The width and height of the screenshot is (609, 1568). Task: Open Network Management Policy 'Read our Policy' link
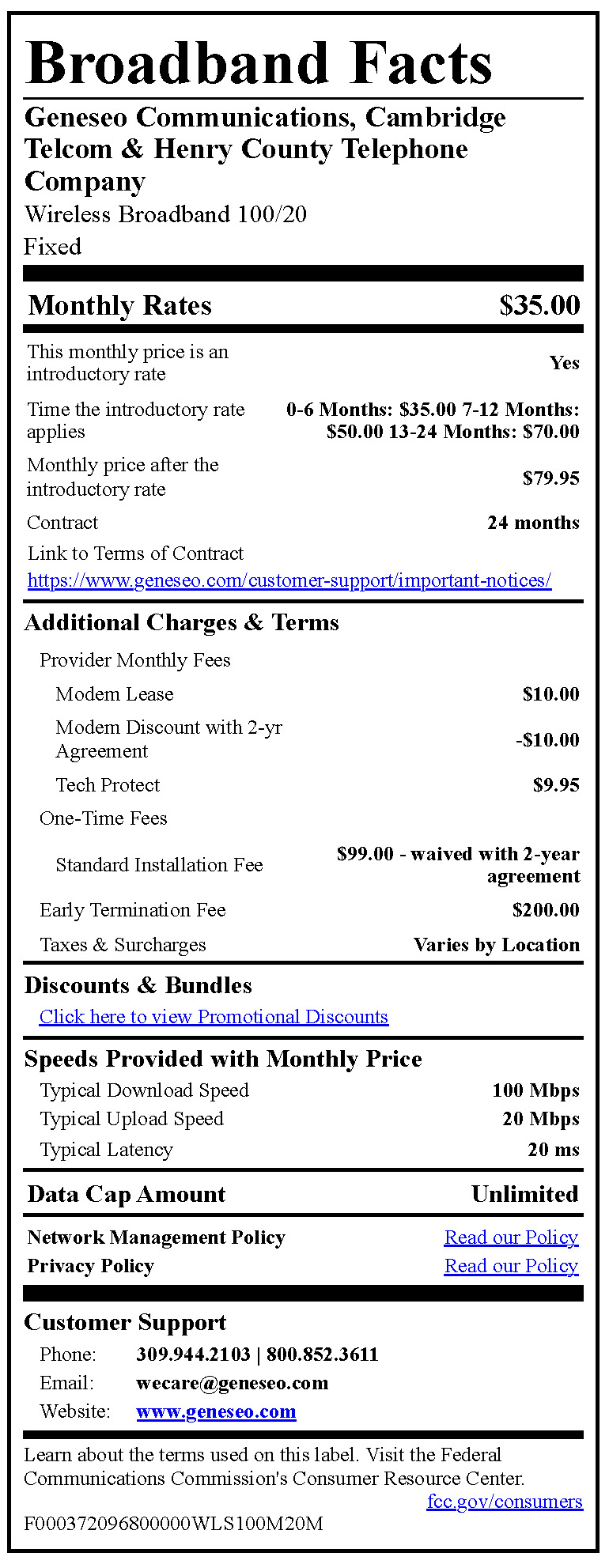511,1237
